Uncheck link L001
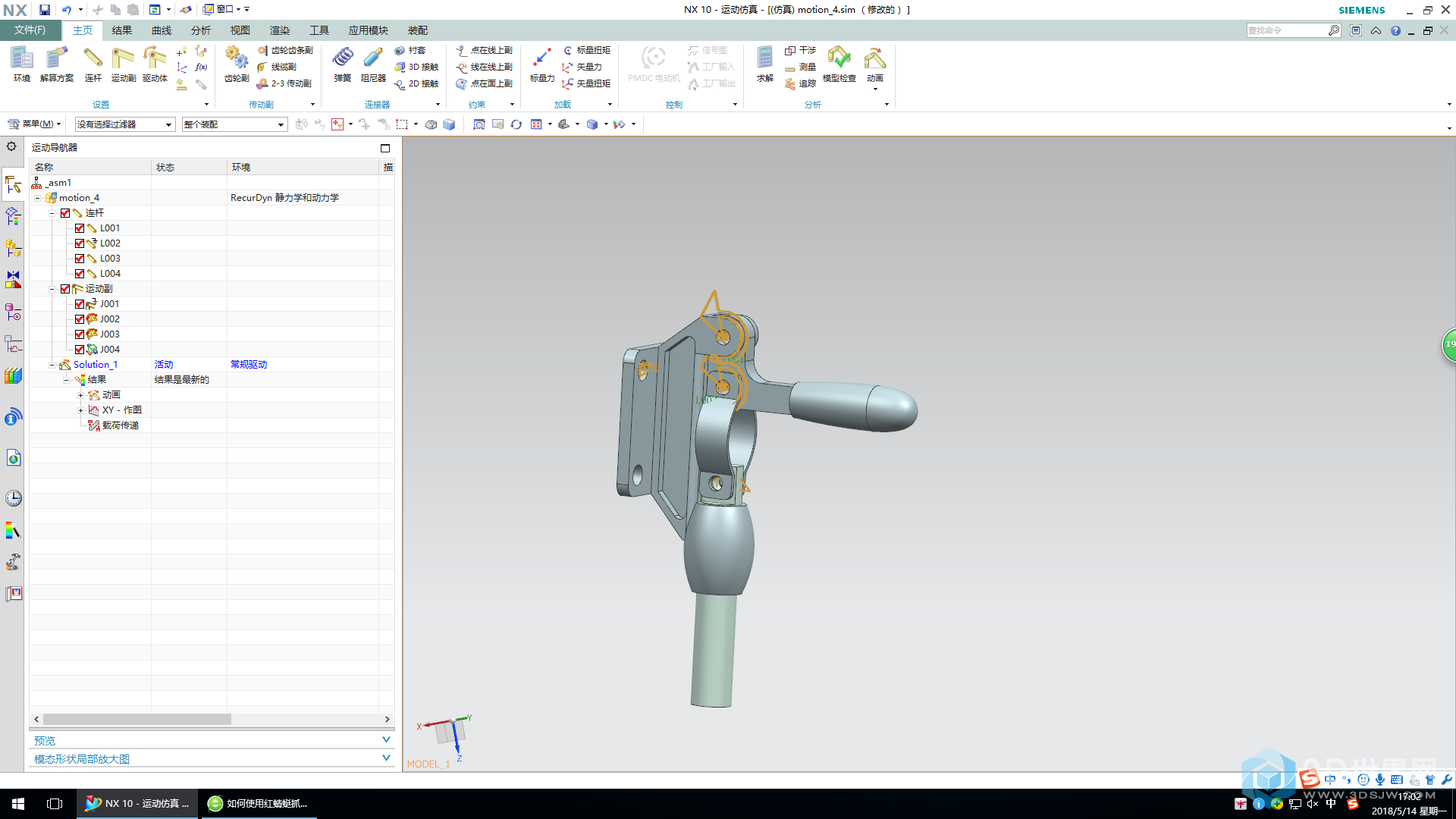Screen dimensions: 1456x819 coord(80,228)
